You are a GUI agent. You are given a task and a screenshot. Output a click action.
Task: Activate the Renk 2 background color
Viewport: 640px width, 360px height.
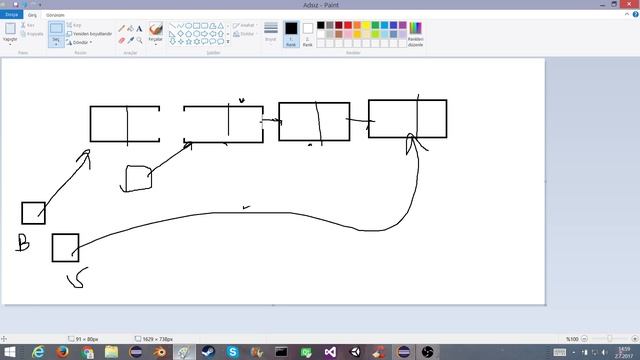(308, 34)
